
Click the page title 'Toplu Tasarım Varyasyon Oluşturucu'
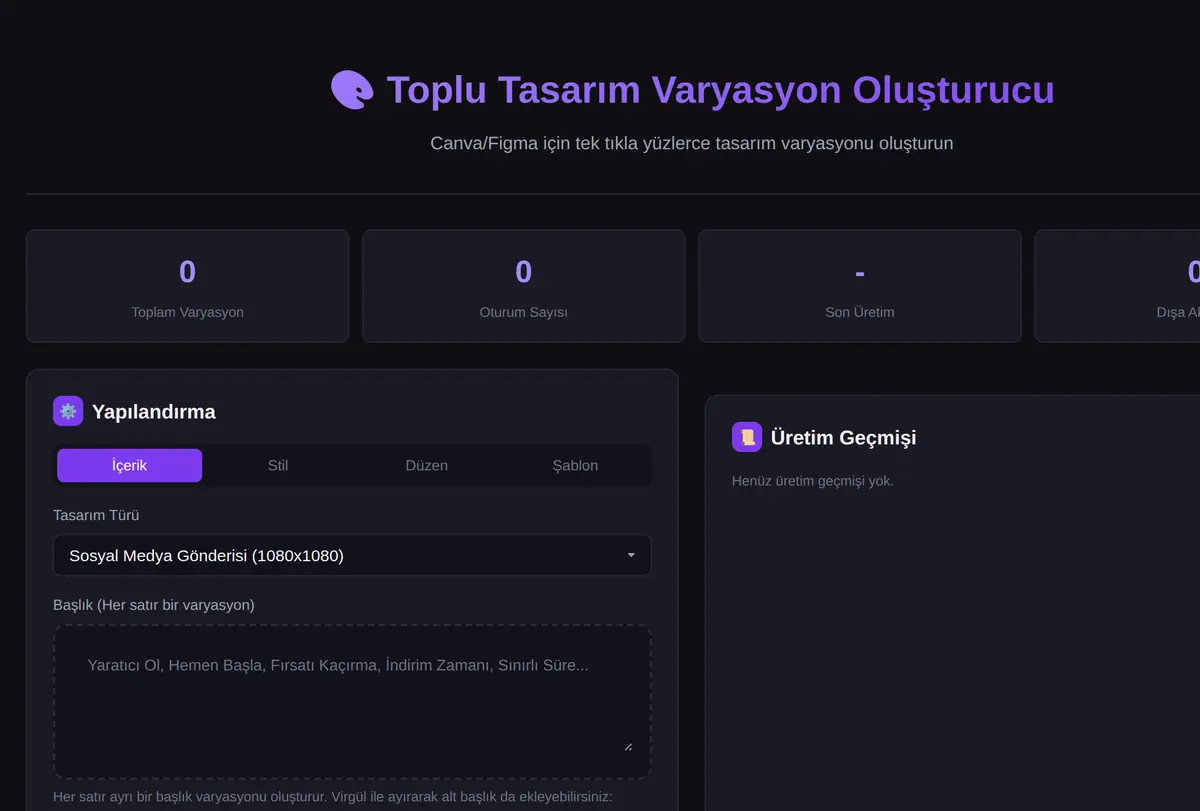click(x=720, y=90)
